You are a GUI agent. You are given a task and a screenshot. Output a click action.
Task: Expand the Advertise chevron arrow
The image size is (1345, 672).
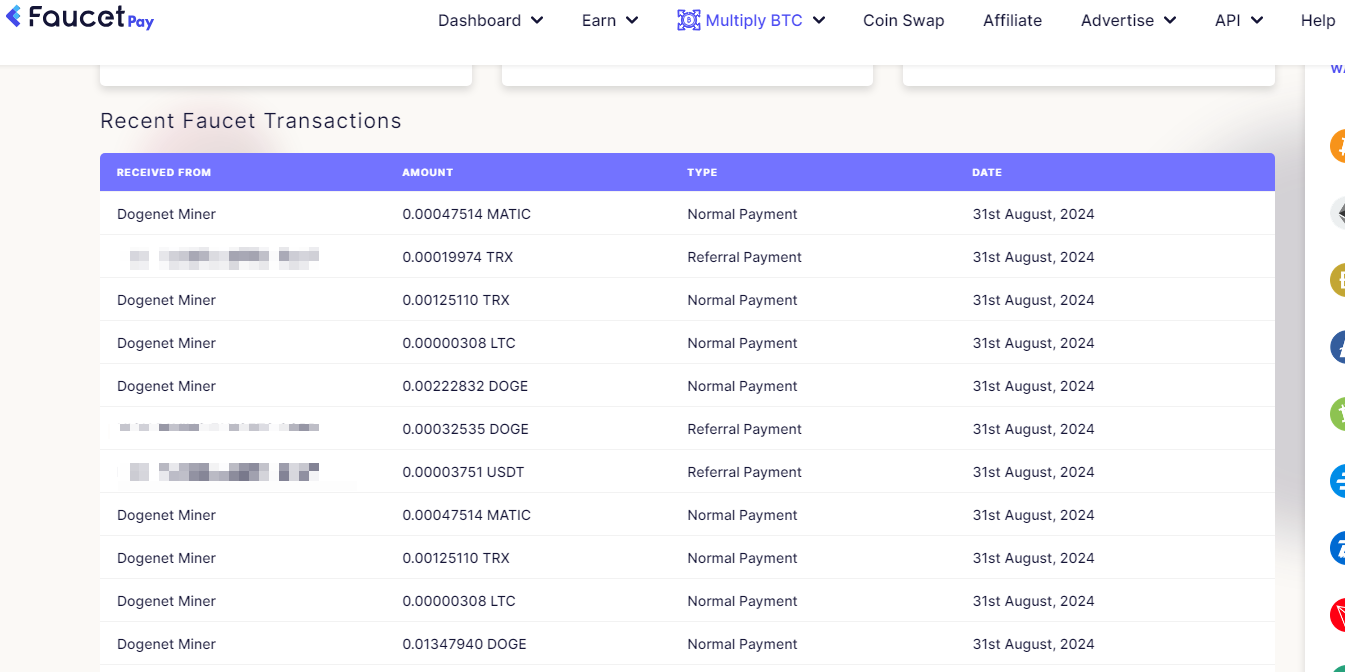[1170, 20]
